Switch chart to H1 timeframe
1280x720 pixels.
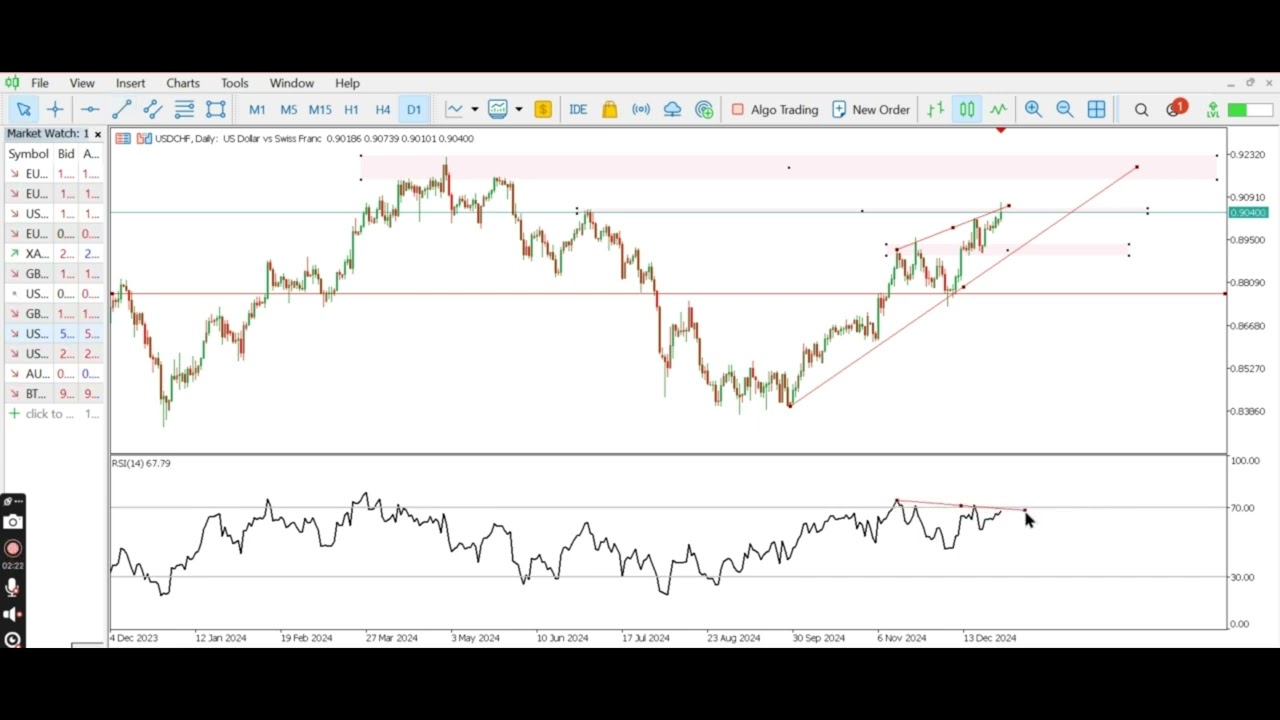[351, 110]
